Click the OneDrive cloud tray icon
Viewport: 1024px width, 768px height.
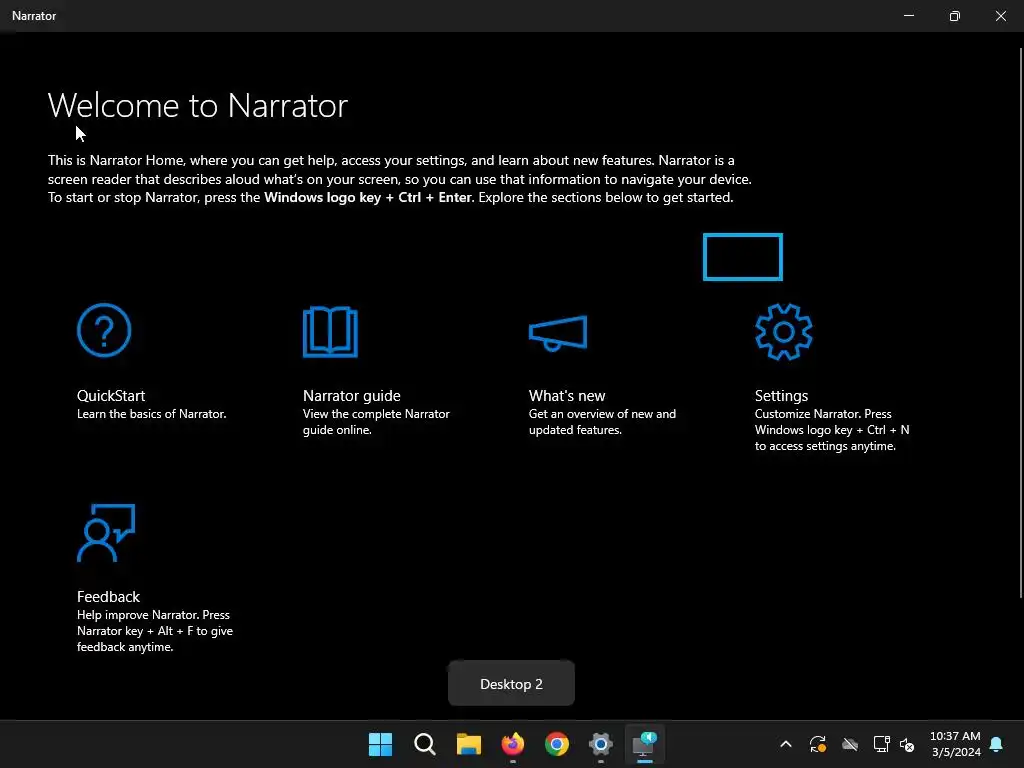point(850,744)
